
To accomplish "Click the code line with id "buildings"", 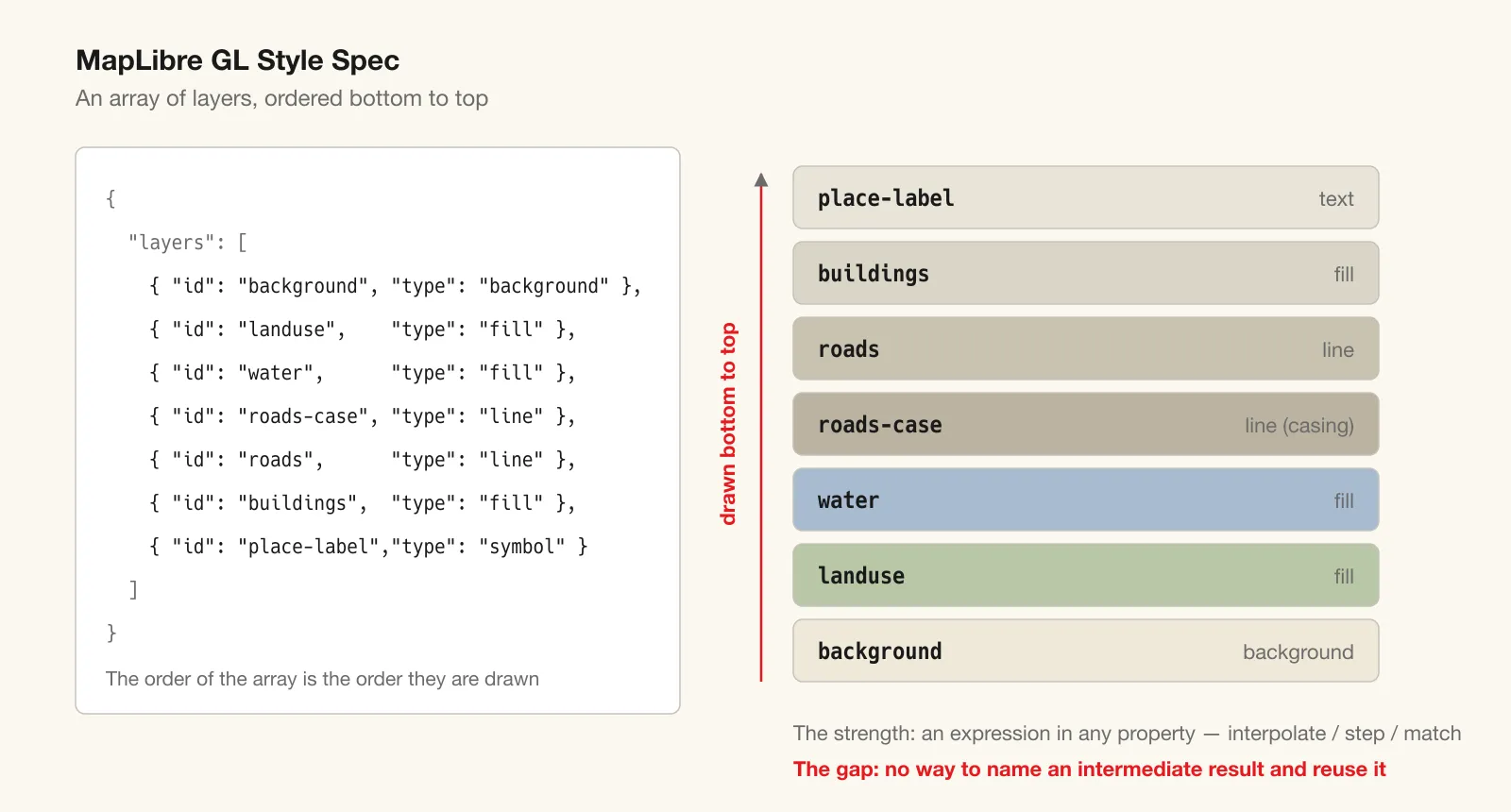I will pos(363,503).
